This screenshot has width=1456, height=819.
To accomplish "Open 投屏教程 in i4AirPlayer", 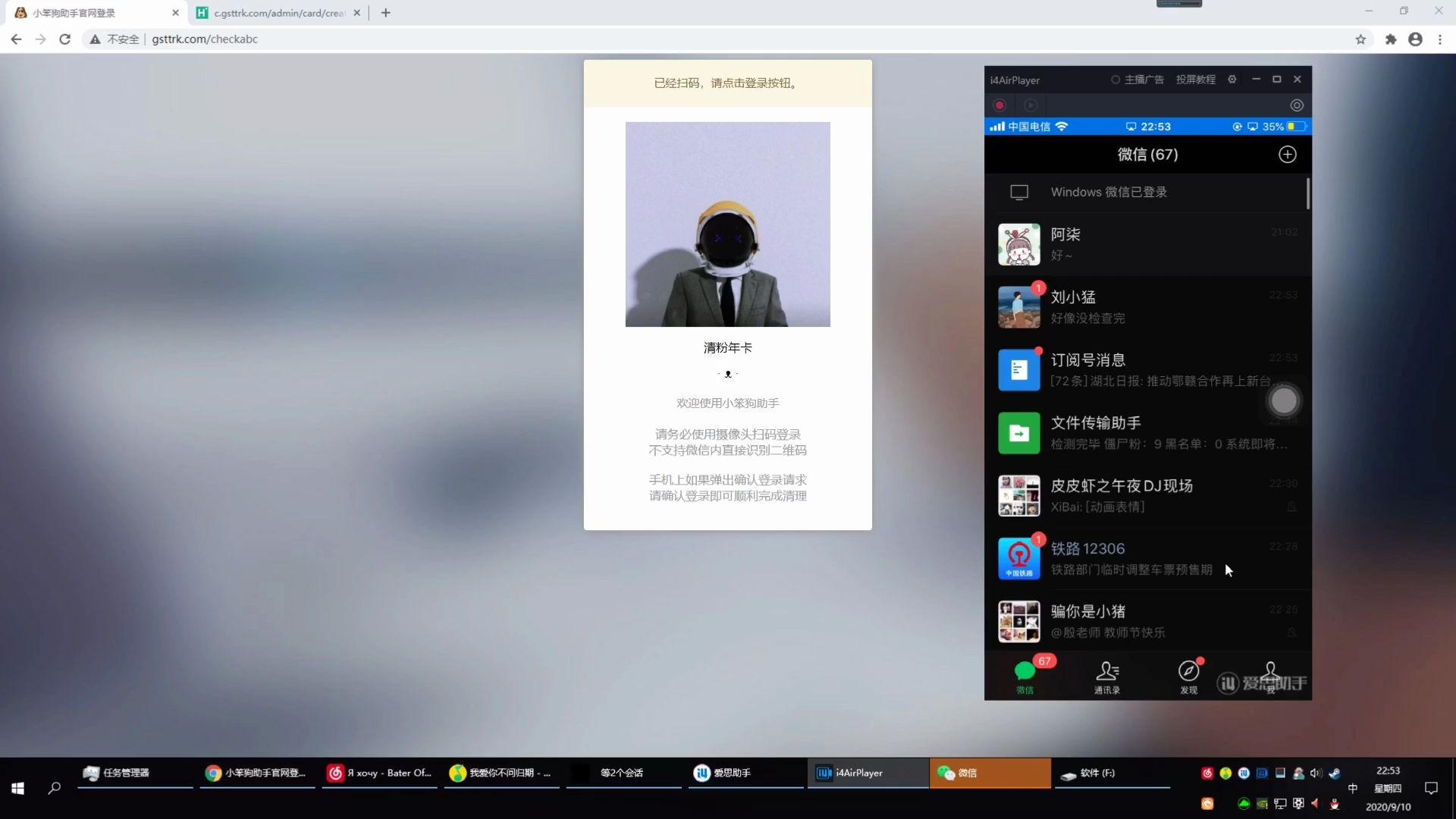I will (x=1196, y=80).
